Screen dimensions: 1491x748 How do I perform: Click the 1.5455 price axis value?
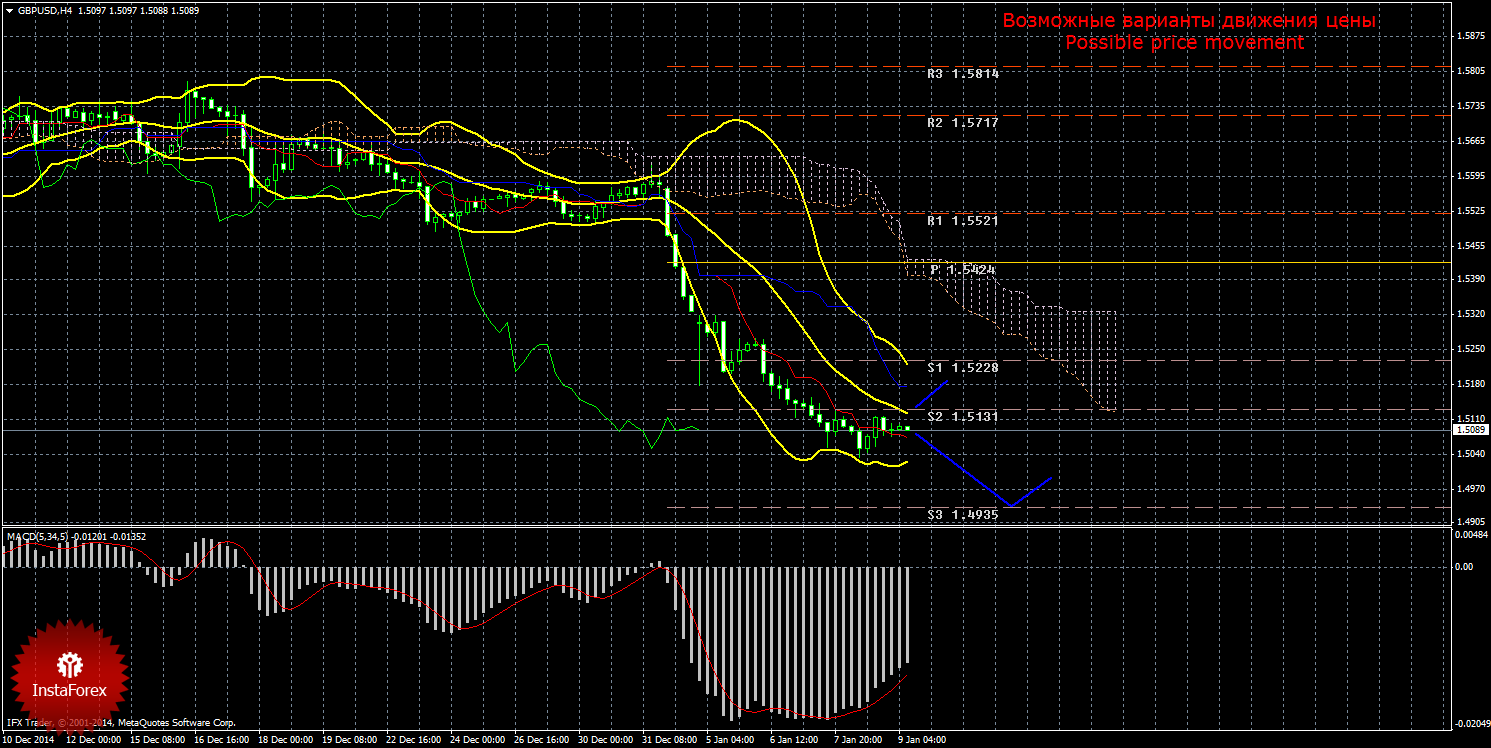point(1470,245)
